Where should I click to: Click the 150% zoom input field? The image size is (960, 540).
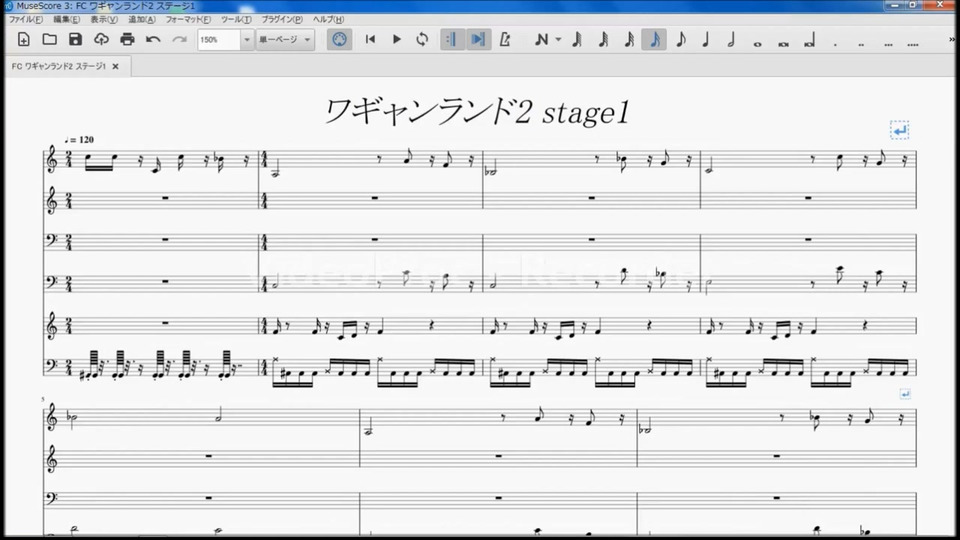tap(219, 40)
